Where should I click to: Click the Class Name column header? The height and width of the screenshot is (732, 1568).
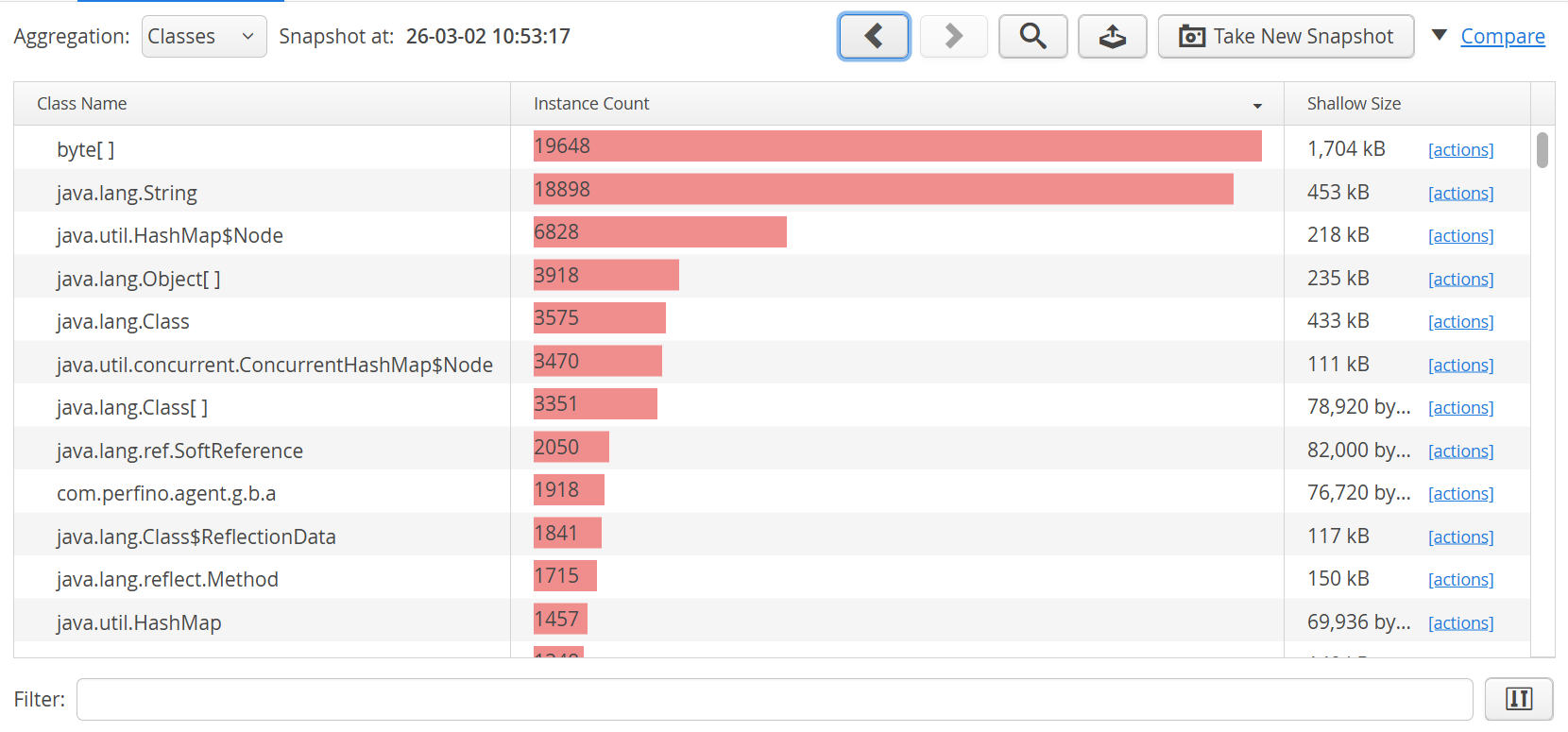coord(82,104)
